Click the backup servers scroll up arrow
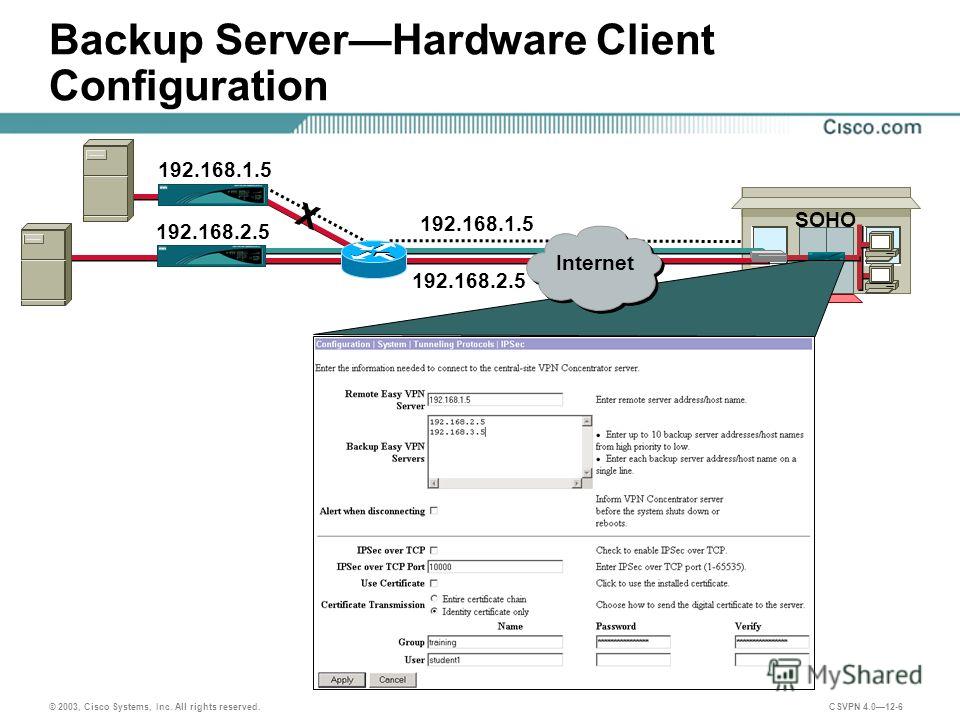This screenshot has height=720, width=960. point(587,421)
